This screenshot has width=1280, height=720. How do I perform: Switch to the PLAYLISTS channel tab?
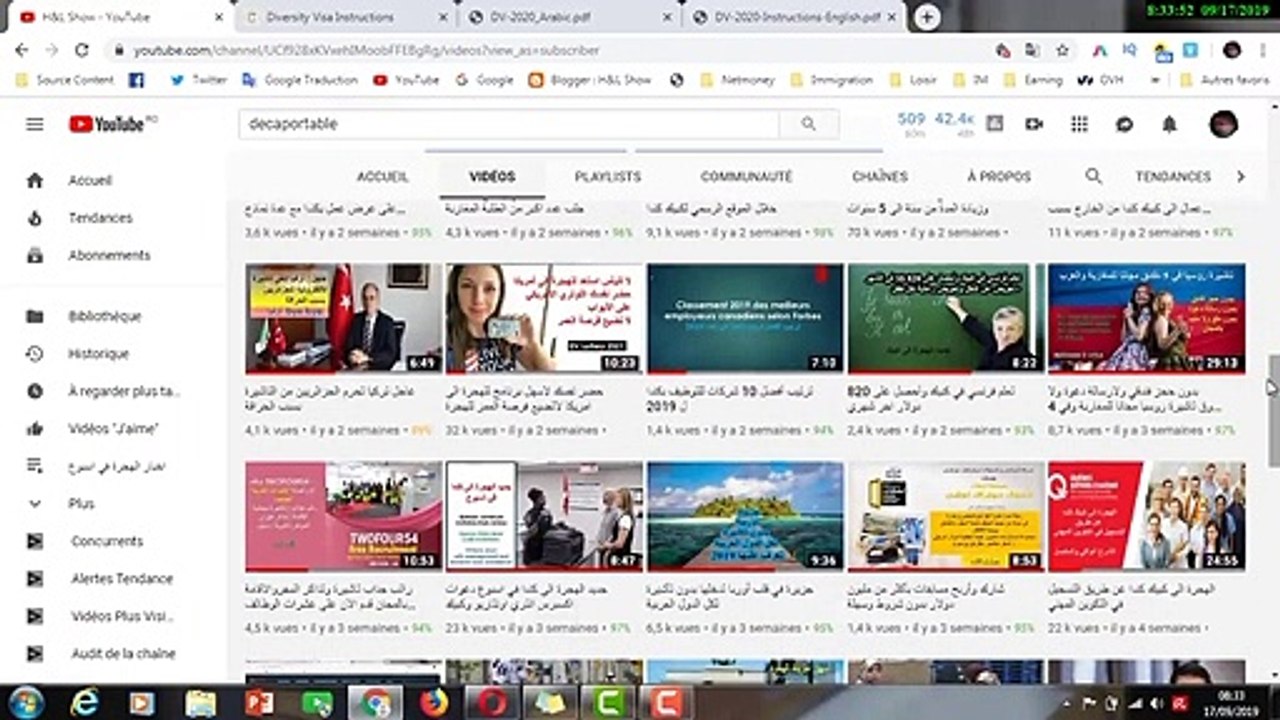click(607, 176)
